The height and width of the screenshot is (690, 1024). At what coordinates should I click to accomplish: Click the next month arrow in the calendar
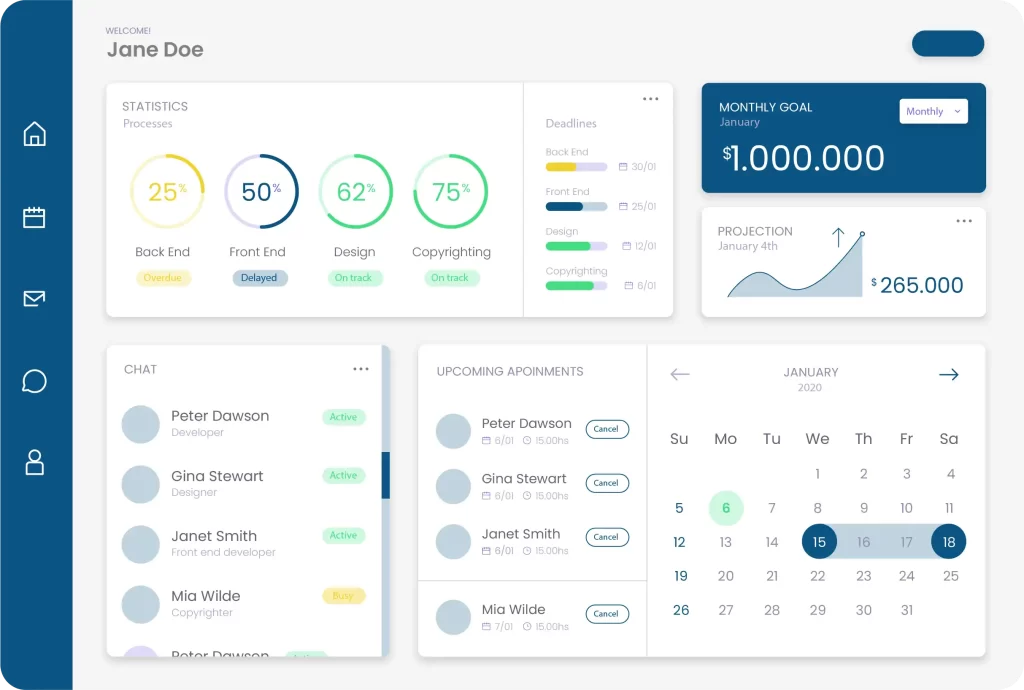[947, 374]
